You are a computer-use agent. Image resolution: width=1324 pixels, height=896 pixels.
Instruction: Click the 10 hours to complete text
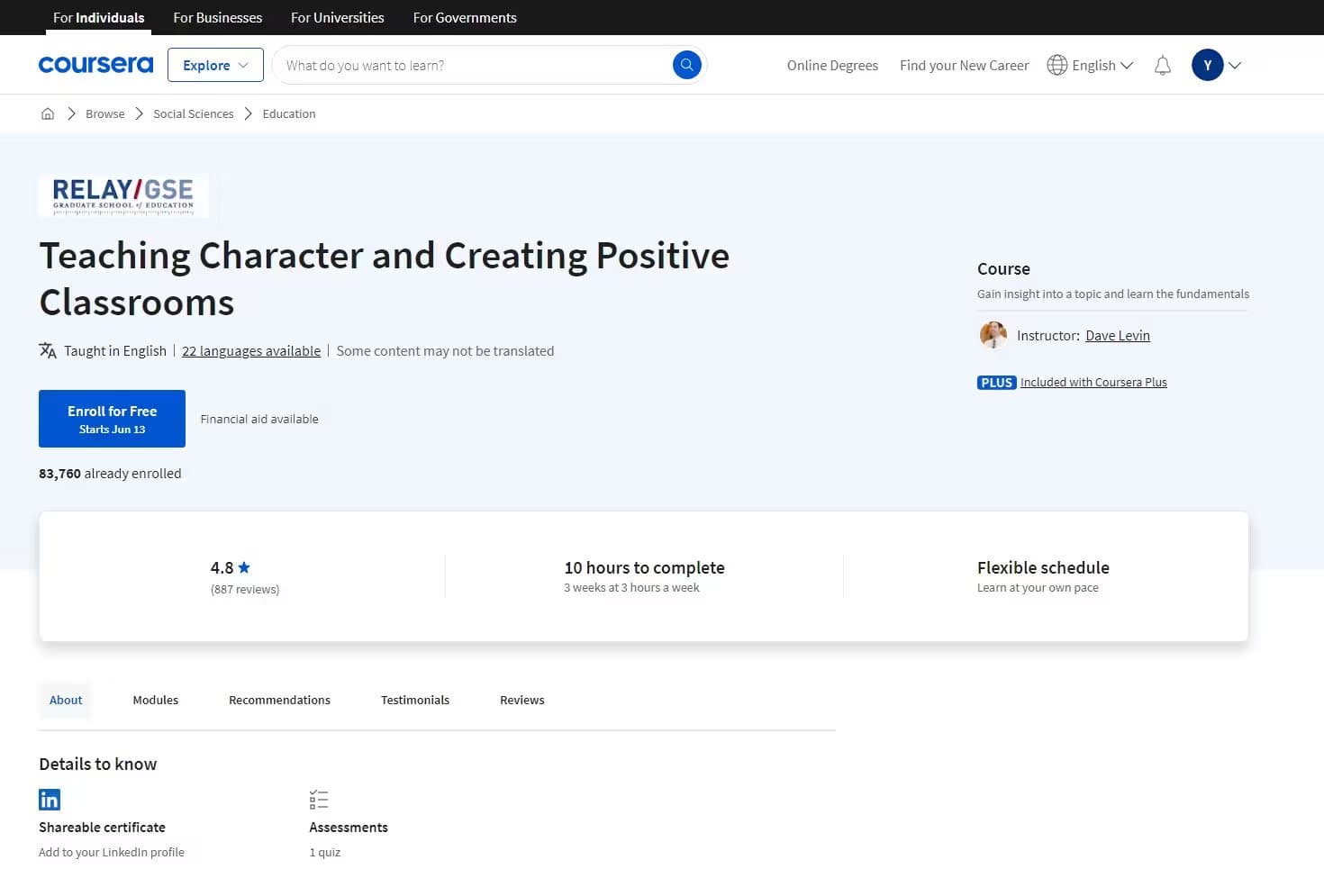[x=645, y=567]
